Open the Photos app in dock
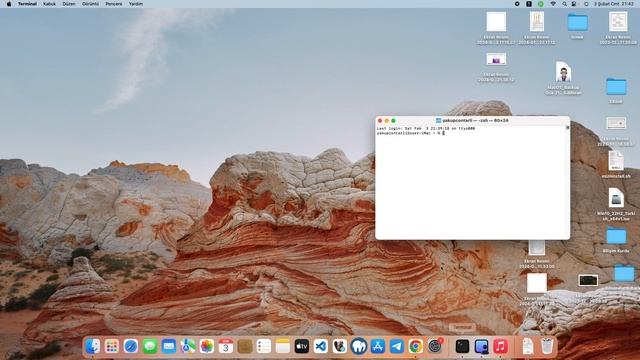Viewport: 640px width, 360px height. coord(207,346)
